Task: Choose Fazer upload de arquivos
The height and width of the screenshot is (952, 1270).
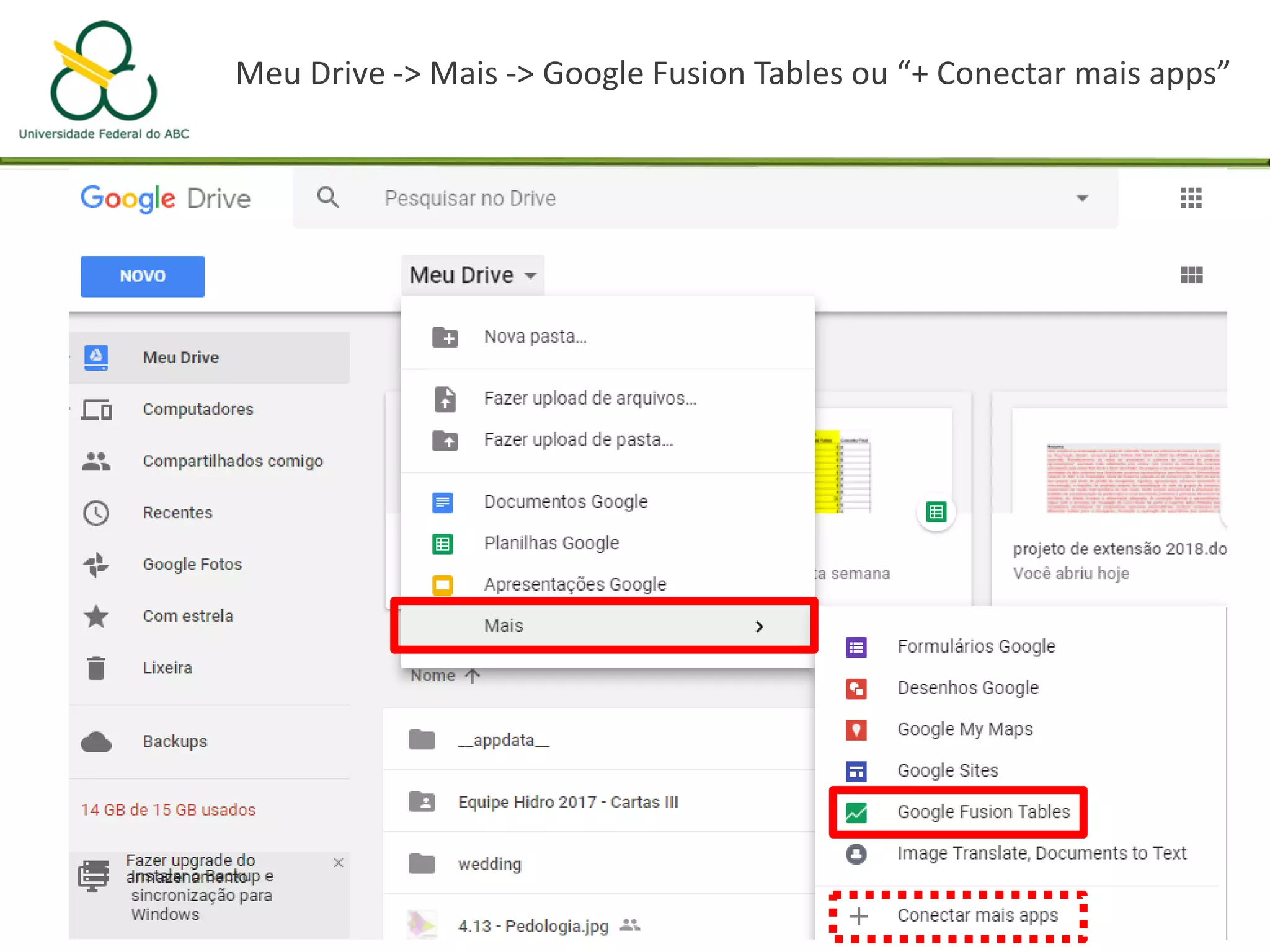Action: (x=608, y=399)
